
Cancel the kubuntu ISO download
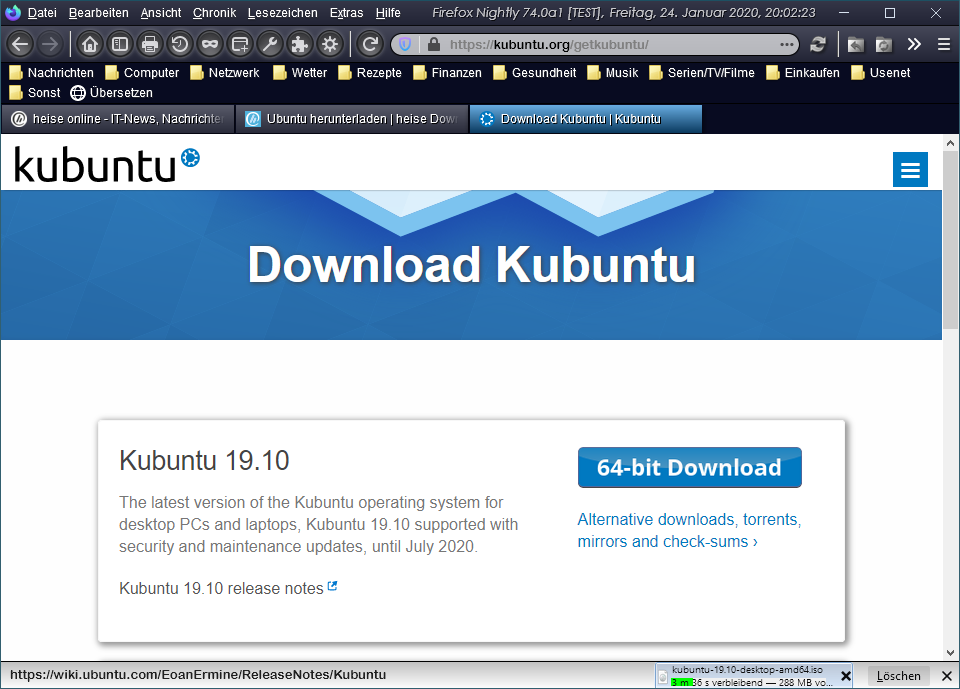[x=846, y=676]
